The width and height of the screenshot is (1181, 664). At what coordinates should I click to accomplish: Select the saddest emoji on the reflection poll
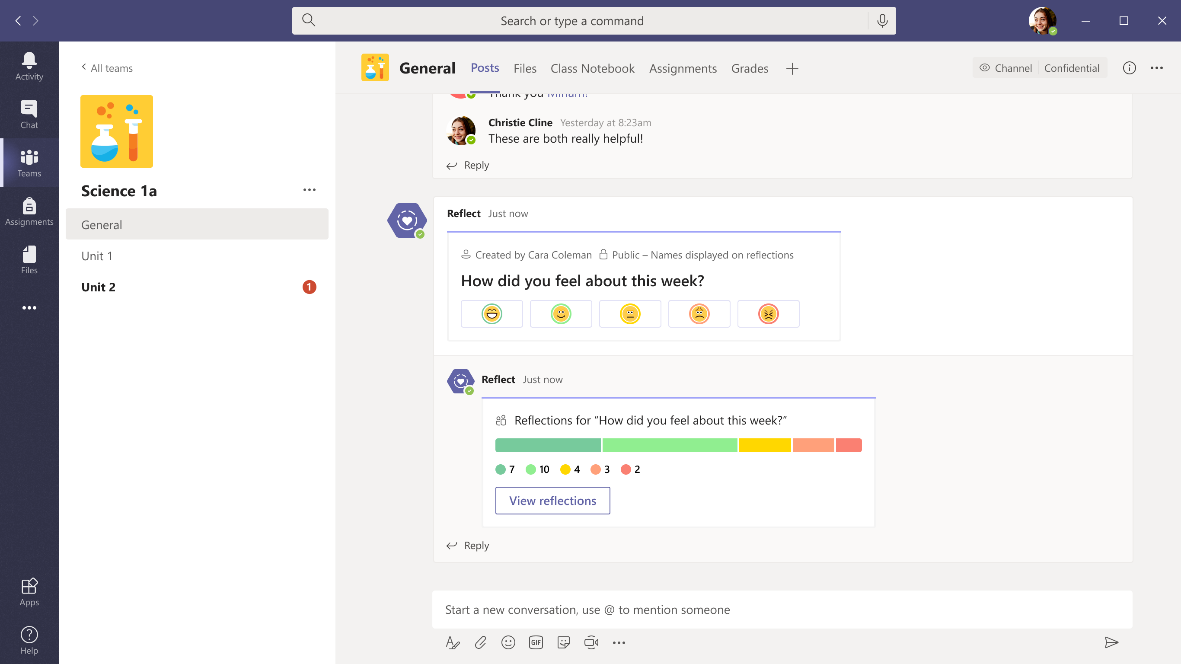[x=768, y=313]
